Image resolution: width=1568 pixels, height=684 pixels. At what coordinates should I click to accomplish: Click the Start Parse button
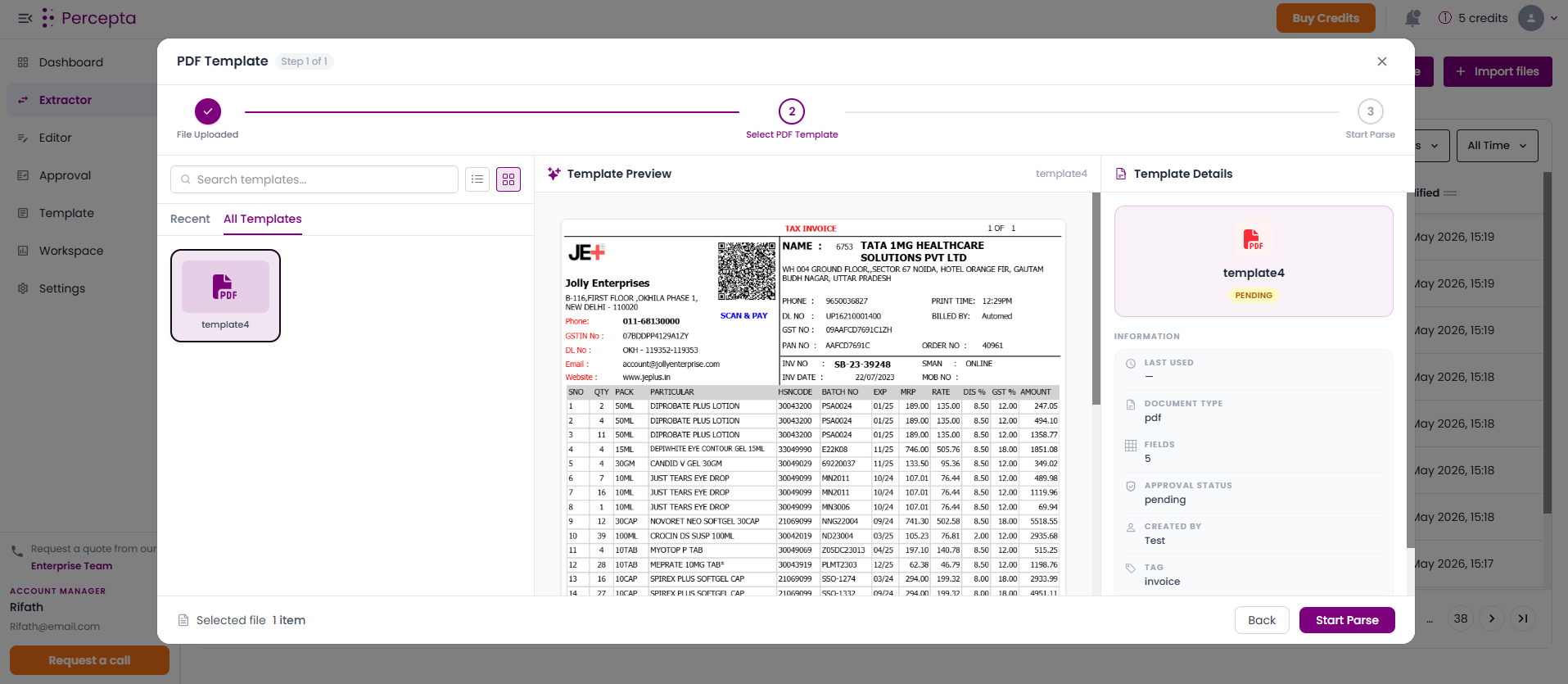1347,620
